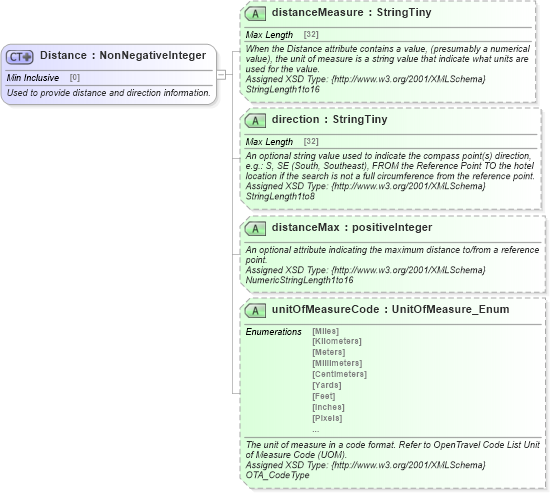This screenshot has width=550, height=493.
Task: Click the attribute icon next to unitOfMeasureCode
Action: coord(255,311)
